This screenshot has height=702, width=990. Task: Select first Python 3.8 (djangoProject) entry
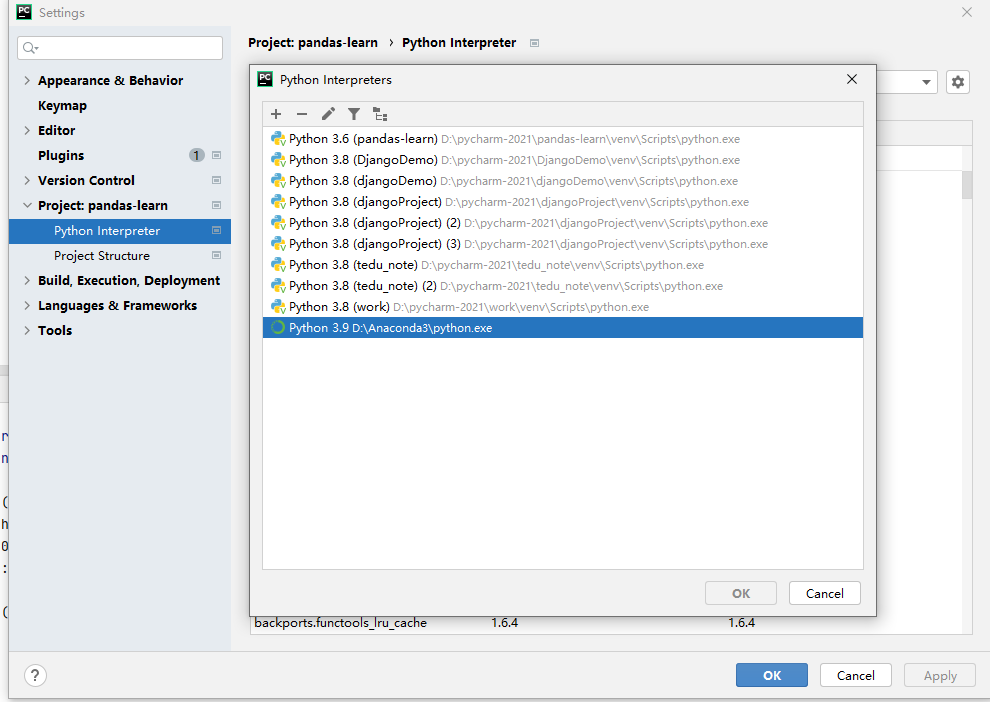click(563, 202)
